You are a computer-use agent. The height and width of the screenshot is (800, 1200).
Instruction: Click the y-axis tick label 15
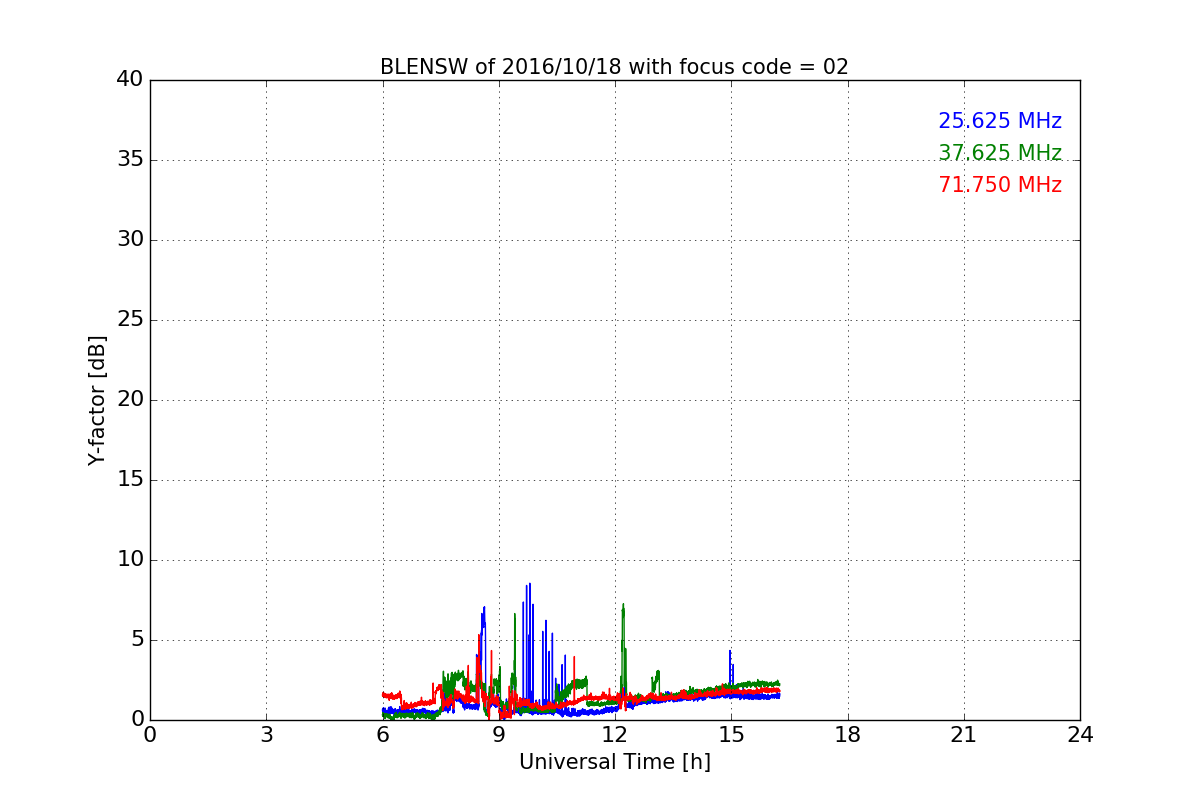[x=130, y=480]
